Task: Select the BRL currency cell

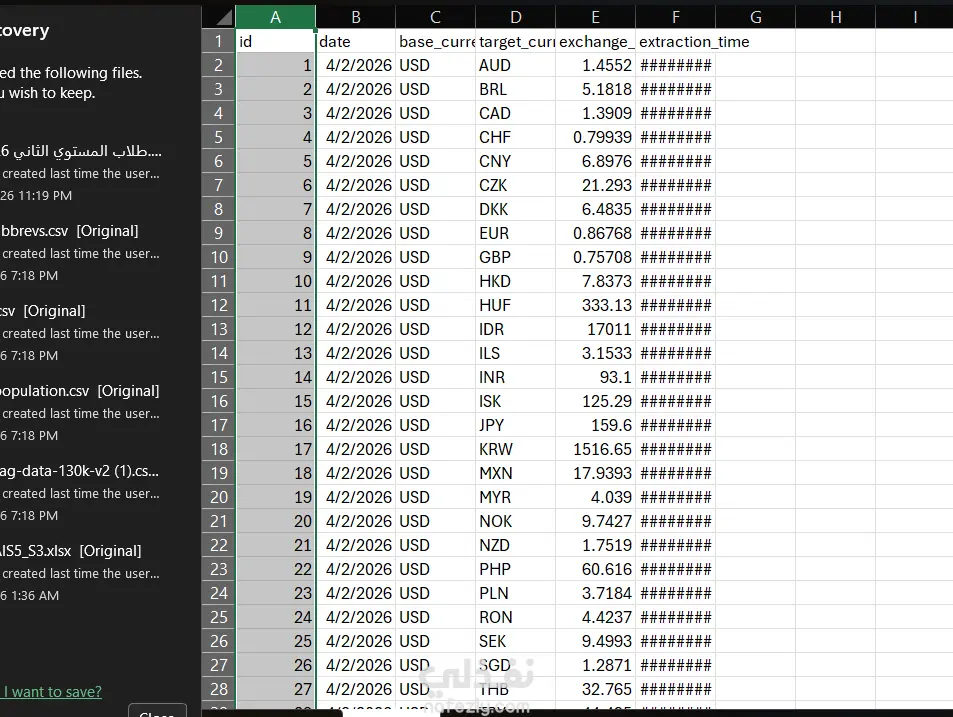Action: coord(515,89)
